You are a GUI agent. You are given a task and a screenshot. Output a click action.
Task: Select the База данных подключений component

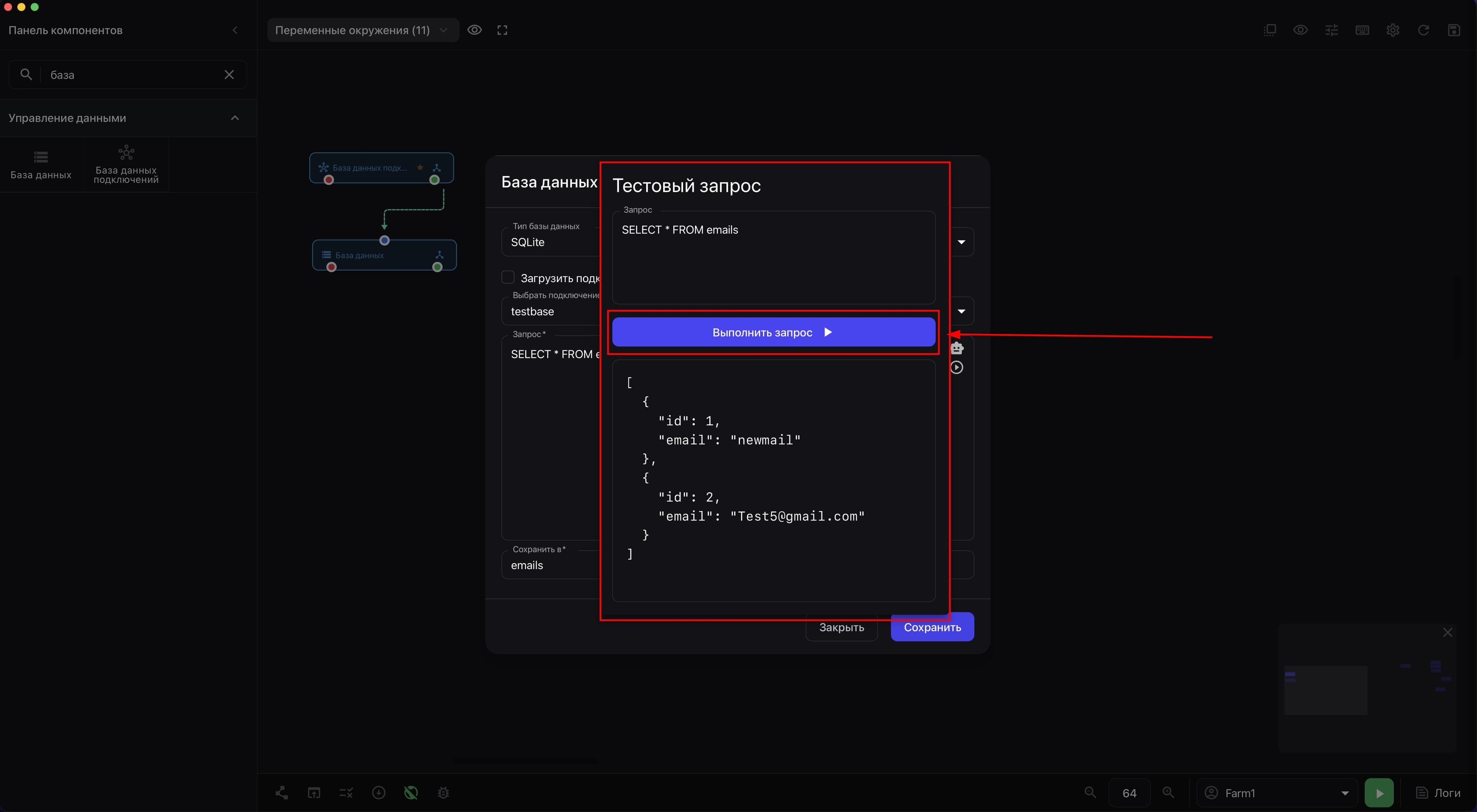126,165
